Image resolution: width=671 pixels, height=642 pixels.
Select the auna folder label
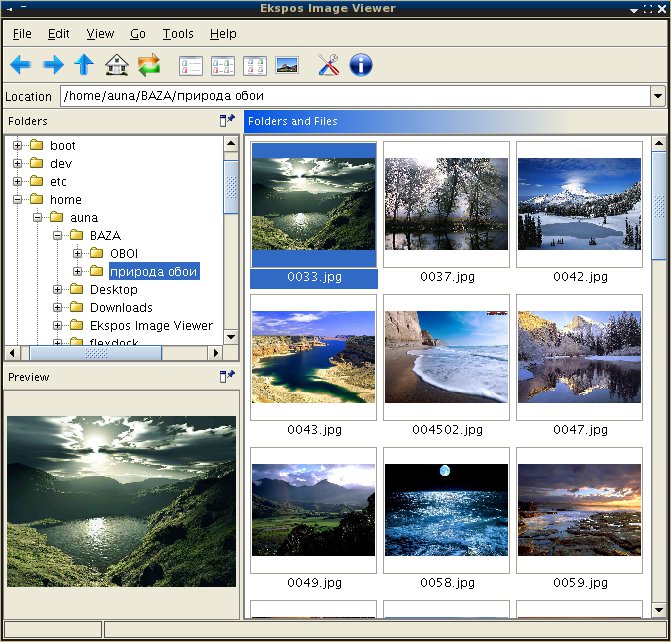coord(84,217)
